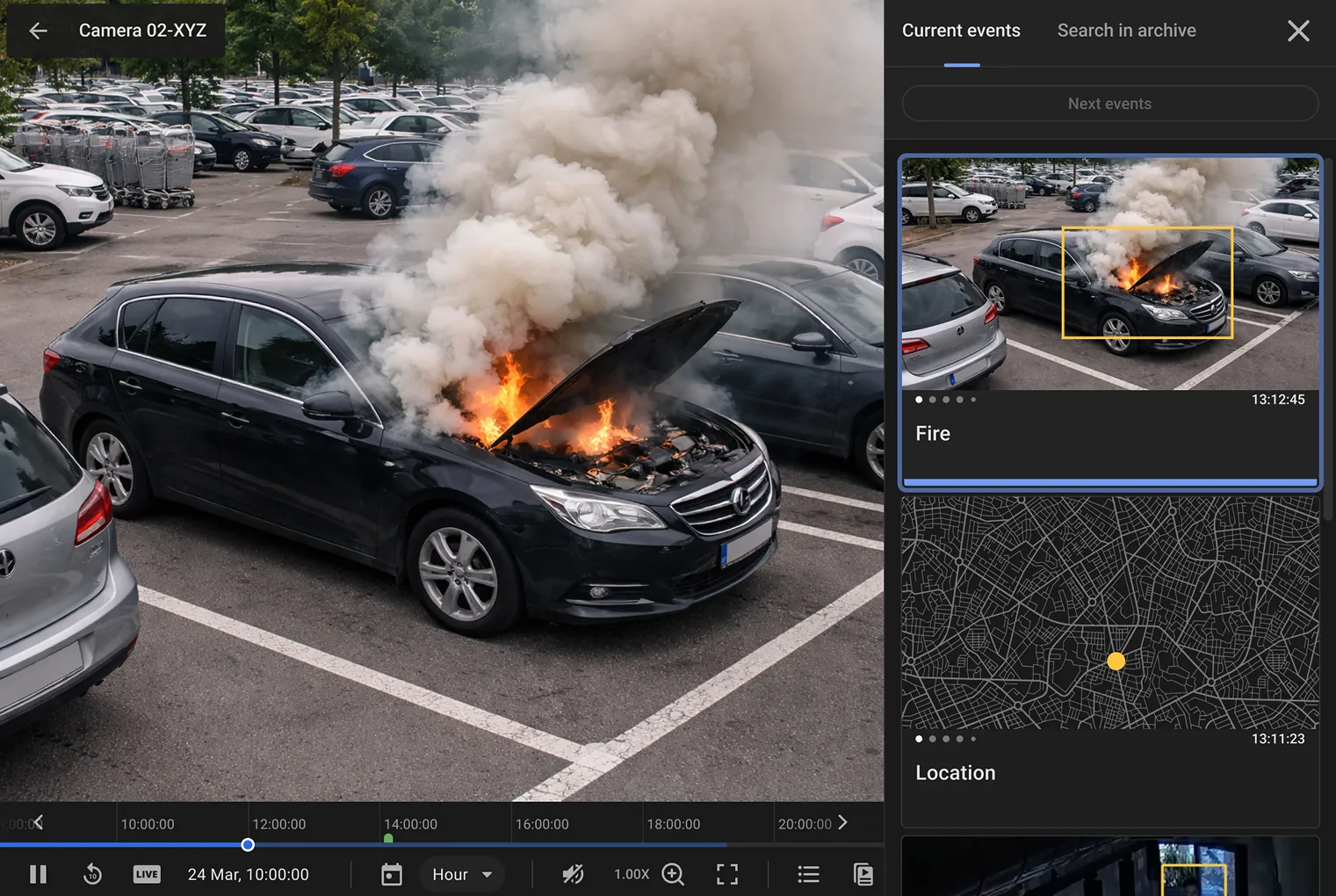Switch to the Current events tab

[x=961, y=31]
